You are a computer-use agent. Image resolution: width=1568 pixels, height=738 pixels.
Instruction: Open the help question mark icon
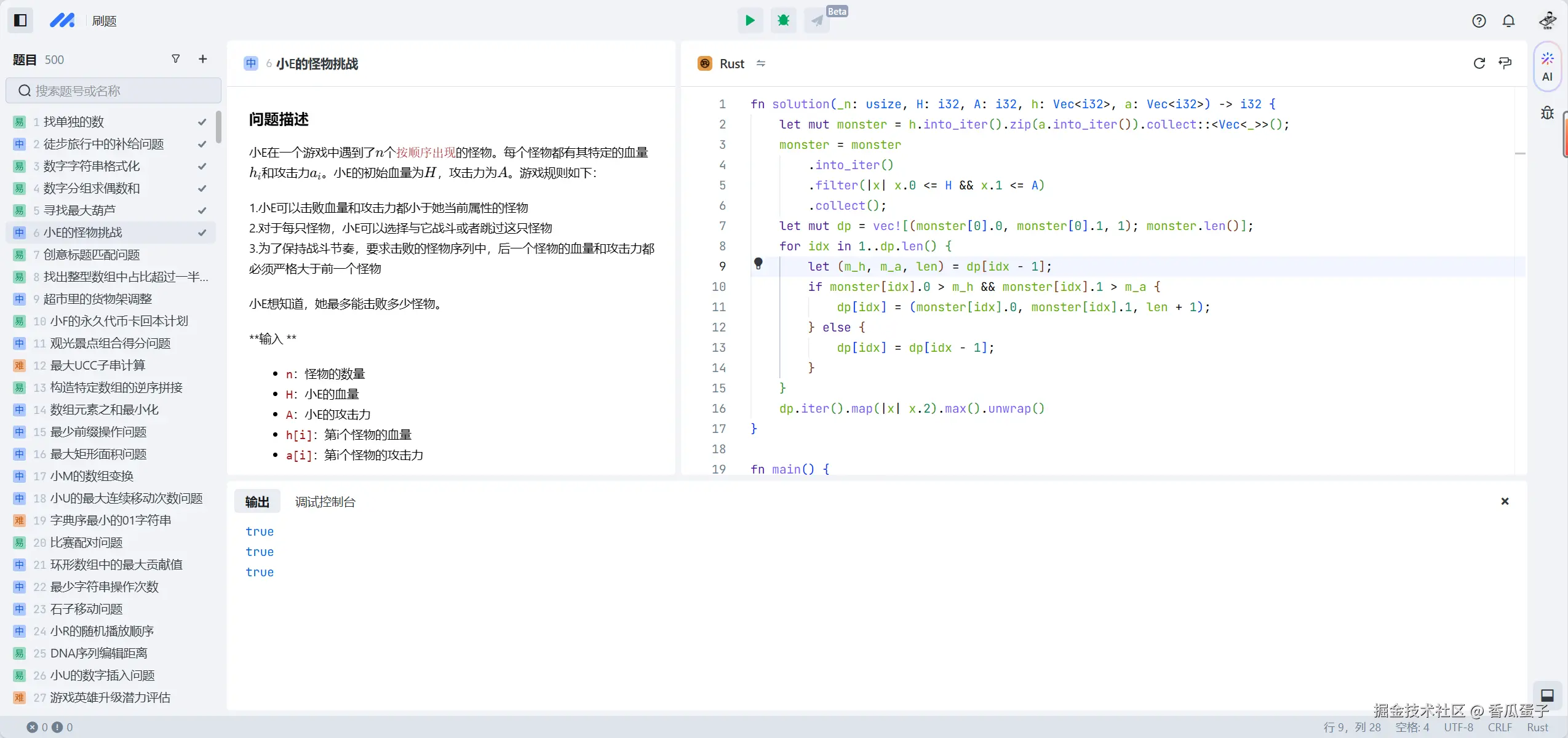(x=1479, y=21)
